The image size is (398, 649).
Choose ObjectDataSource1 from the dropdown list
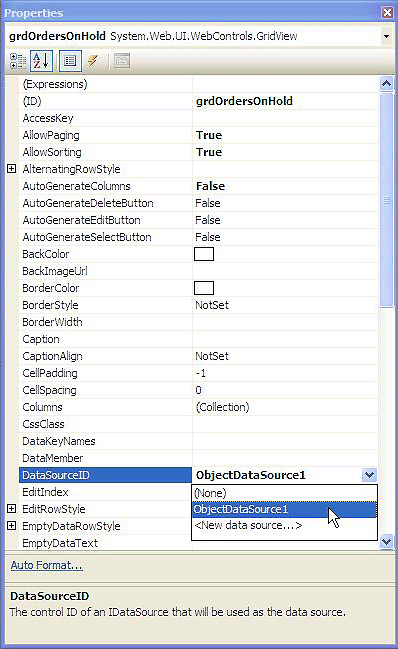click(284, 509)
